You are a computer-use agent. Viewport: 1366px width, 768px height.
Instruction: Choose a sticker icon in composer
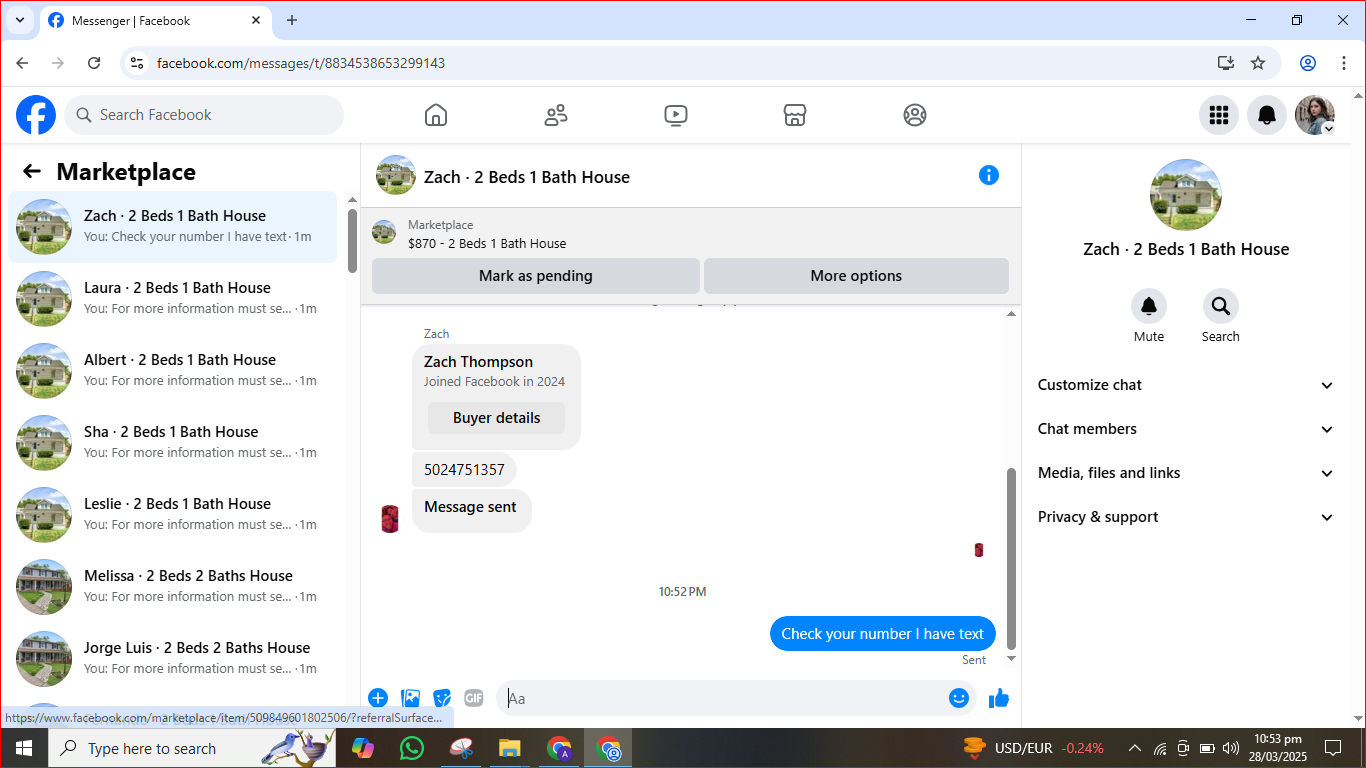pos(442,698)
